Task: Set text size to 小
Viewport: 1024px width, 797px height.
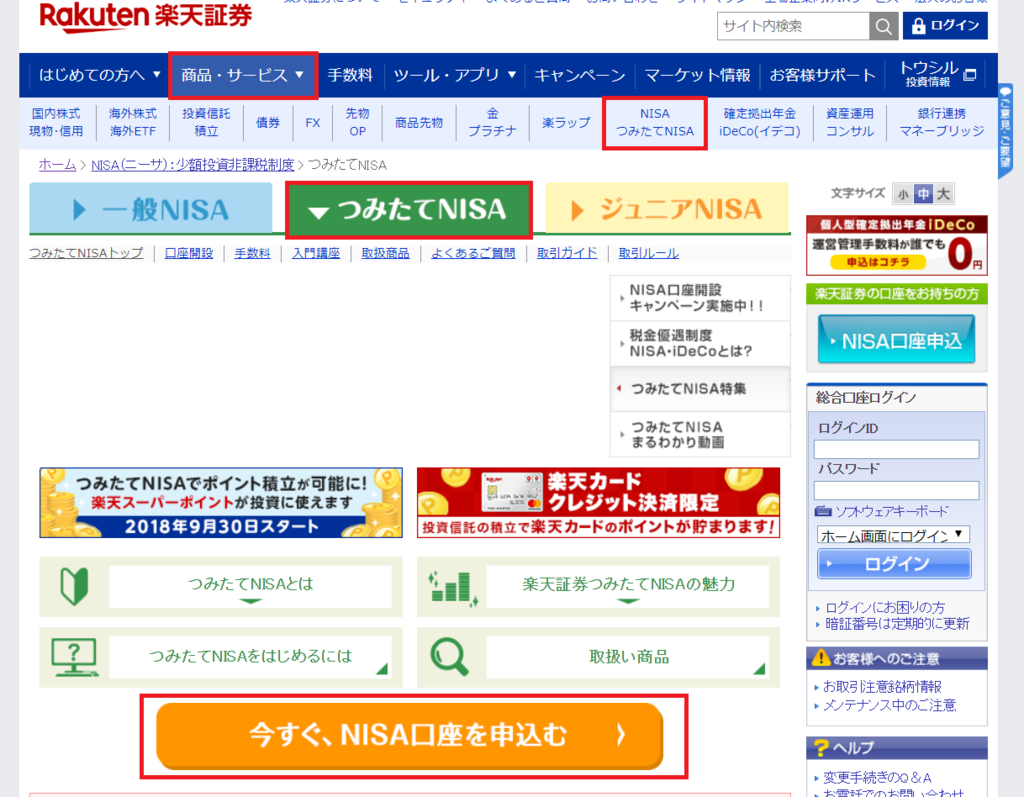Action: [903, 194]
